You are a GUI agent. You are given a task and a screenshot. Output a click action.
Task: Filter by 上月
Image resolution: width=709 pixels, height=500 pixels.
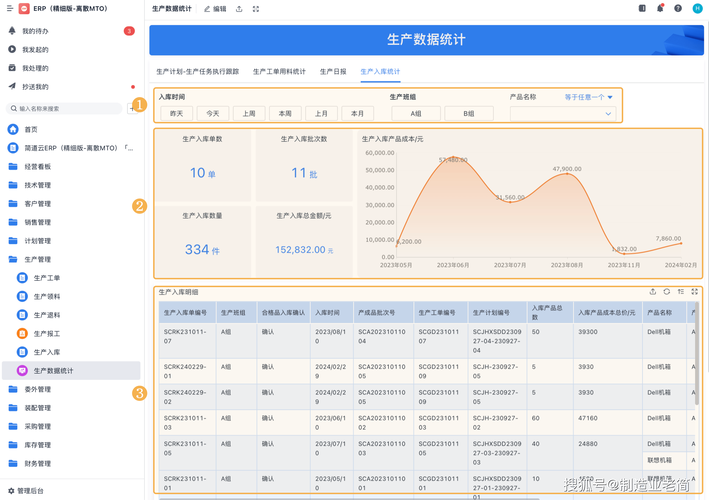click(x=321, y=113)
